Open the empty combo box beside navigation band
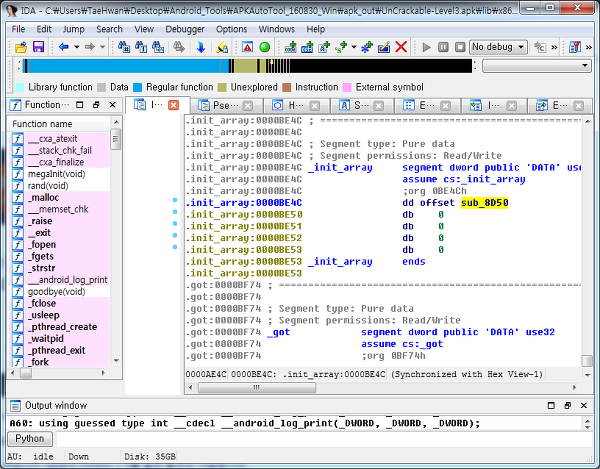The image size is (600, 469). click(x=536, y=66)
